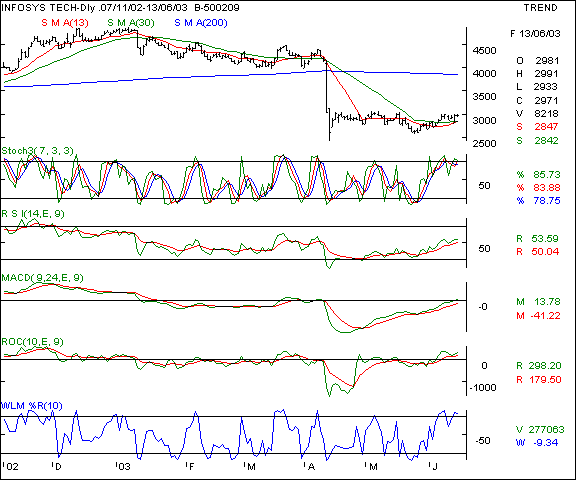Click the -1000 ROC axis label
576x480 pixels.
483,388
